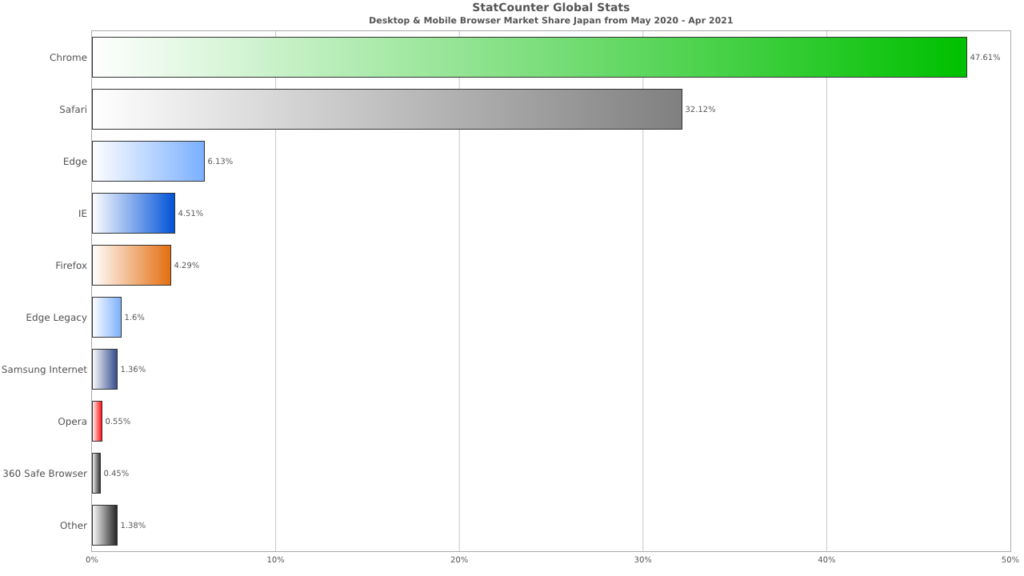The width and height of the screenshot is (1024, 576).
Task: Click the '360 Safe Browser' label
Action: tap(44, 473)
